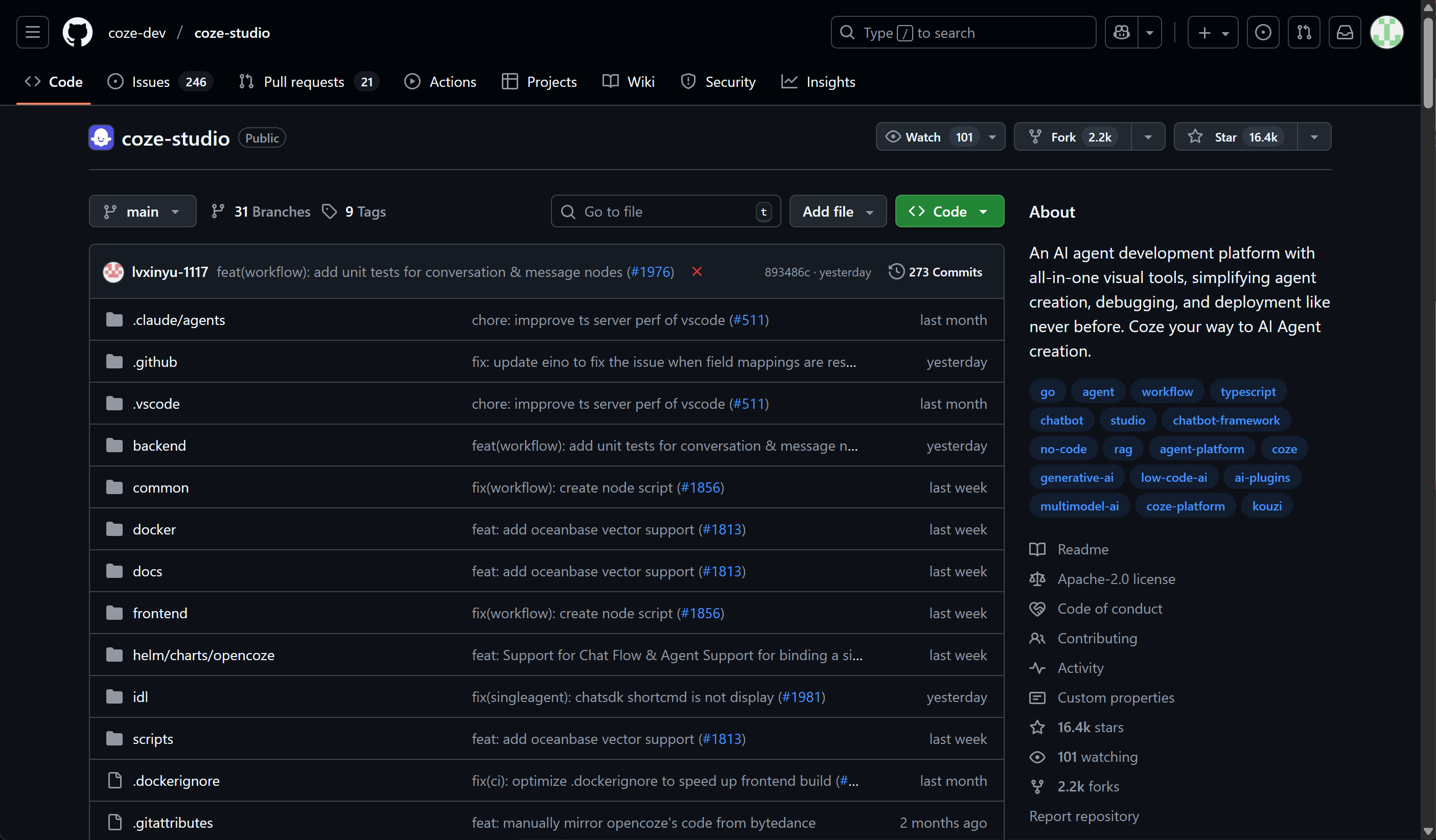Open the notifications inbox icon
Screen dimensions: 1436x840
coord(1345,33)
